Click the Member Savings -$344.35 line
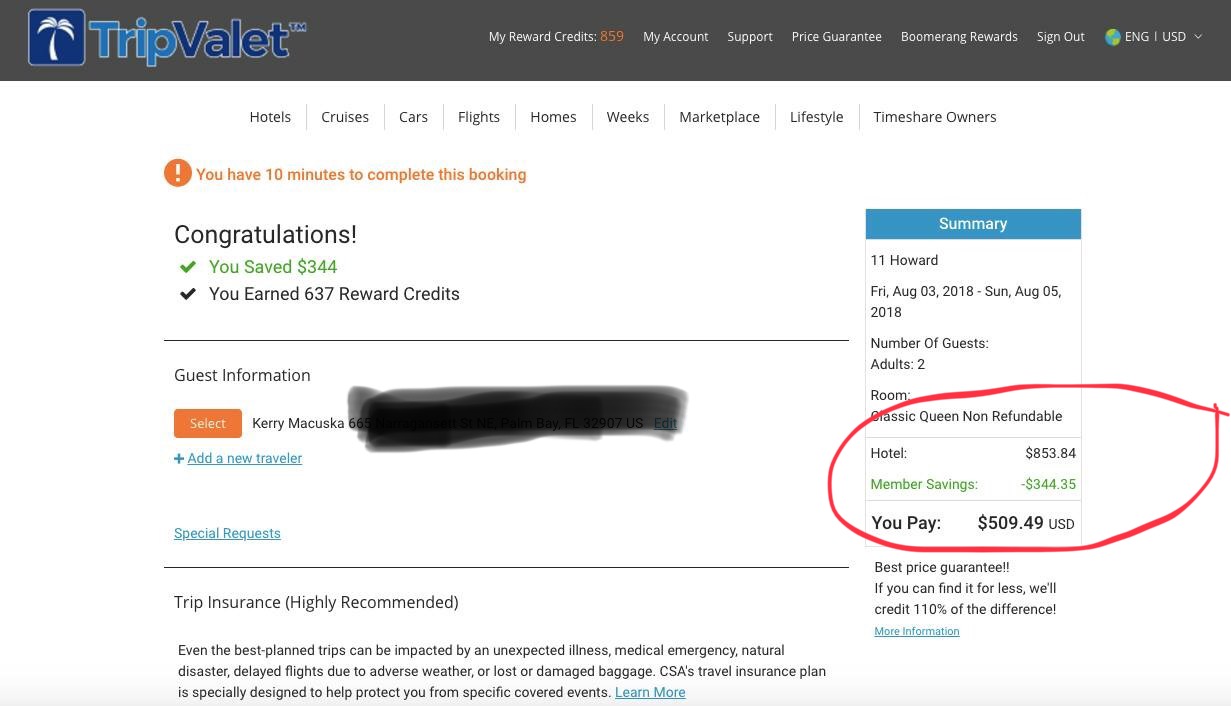This screenshot has height=706, width=1231. [x=973, y=484]
